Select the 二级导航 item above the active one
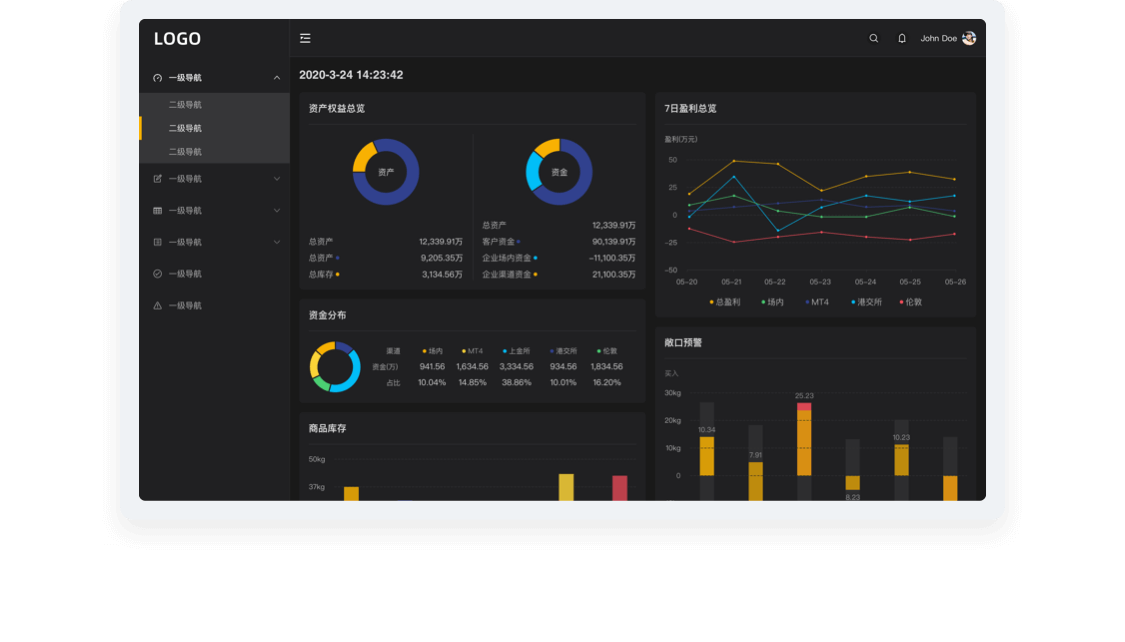Screen dimensions: 1125x642 click(215, 105)
